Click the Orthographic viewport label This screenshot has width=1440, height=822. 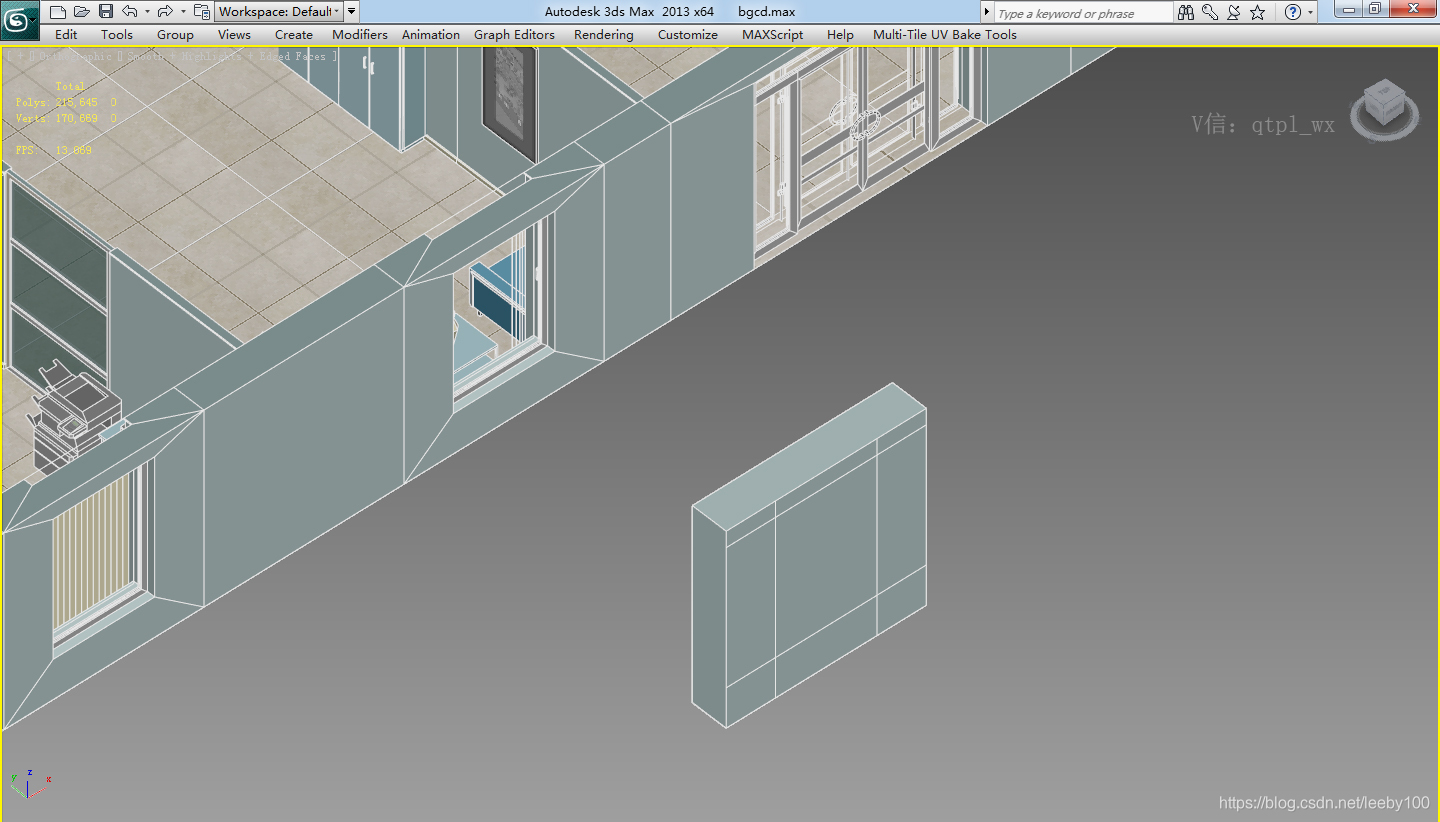click(x=76, y=57)
